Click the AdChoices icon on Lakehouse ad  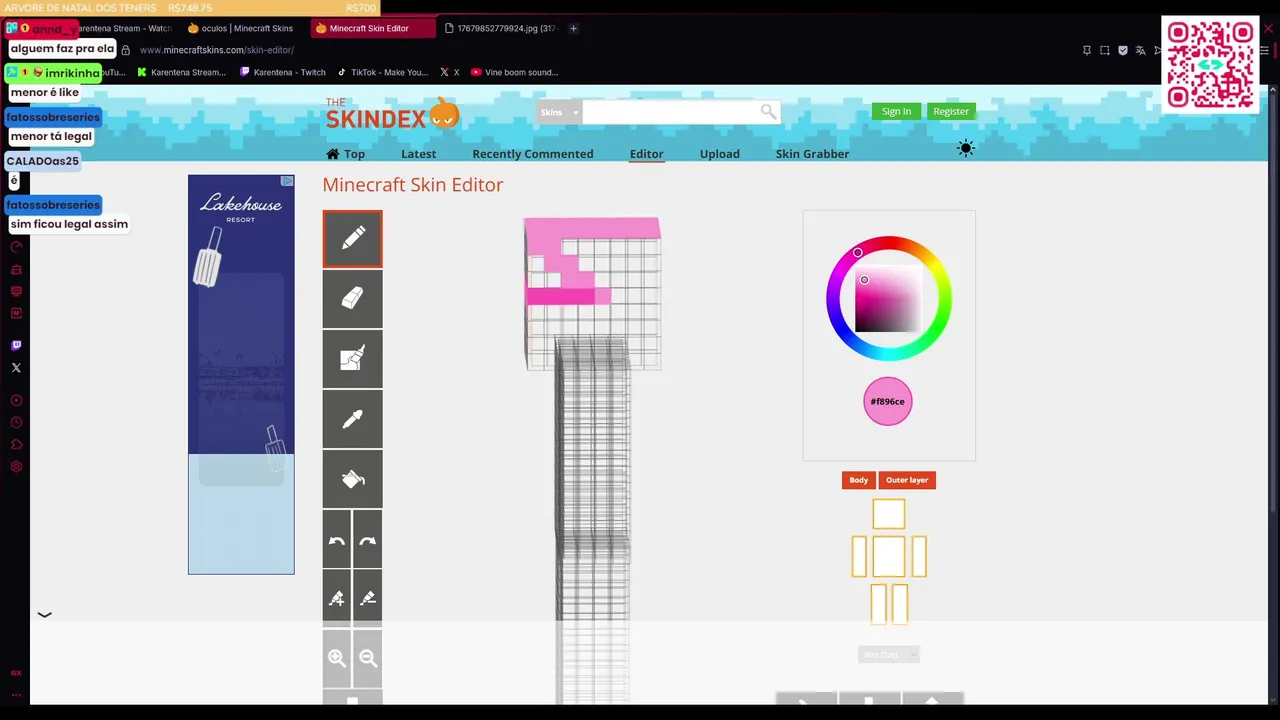point(287,181)
